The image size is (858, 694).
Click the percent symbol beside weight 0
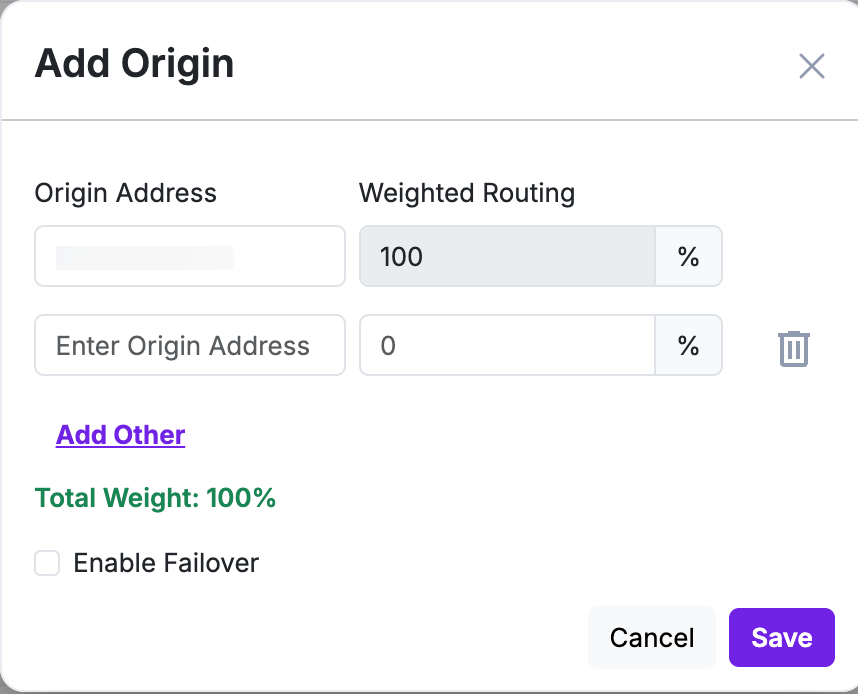[x=688, y=345]
